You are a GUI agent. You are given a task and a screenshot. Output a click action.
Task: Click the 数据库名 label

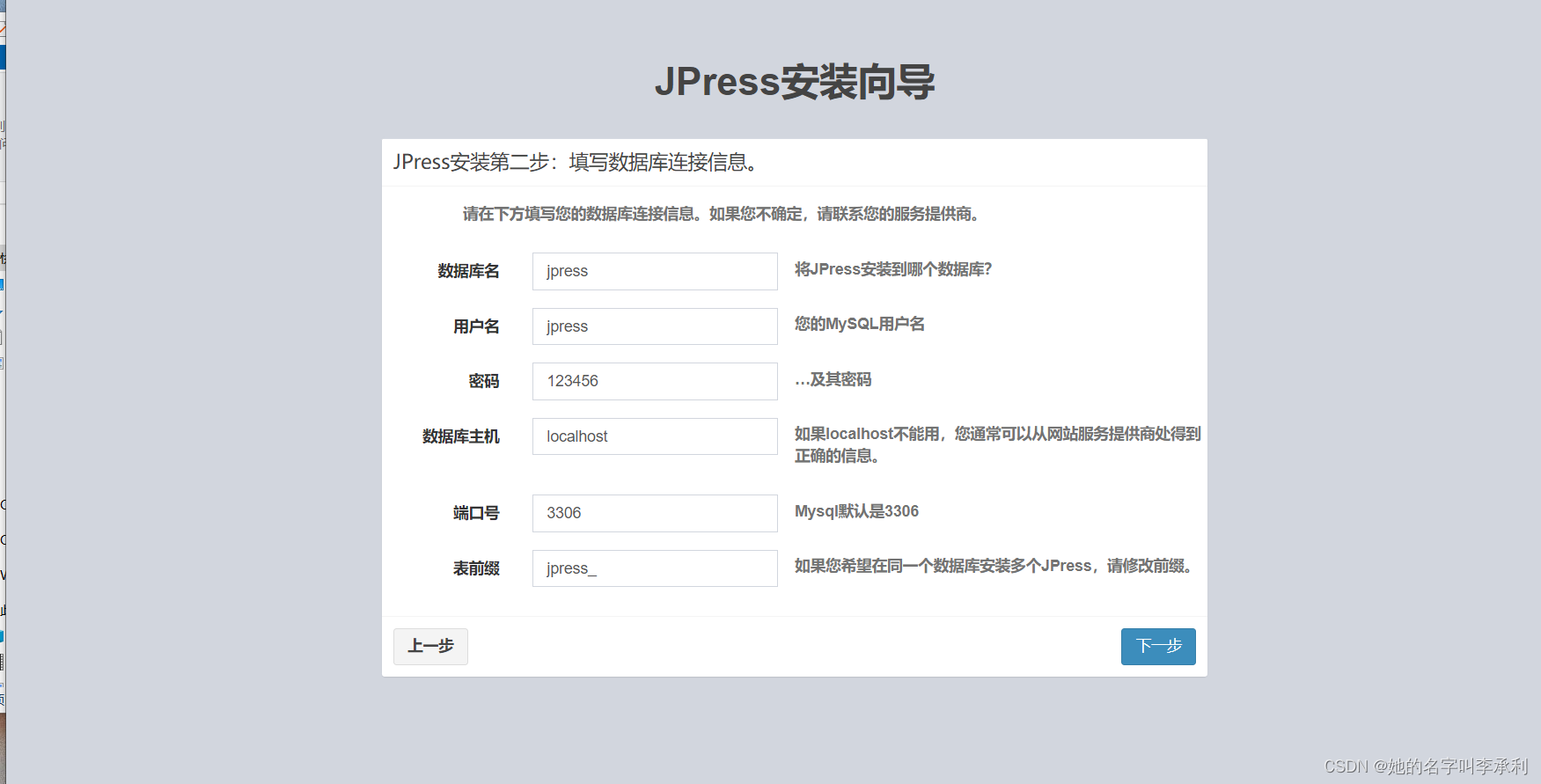coord(468,271)
